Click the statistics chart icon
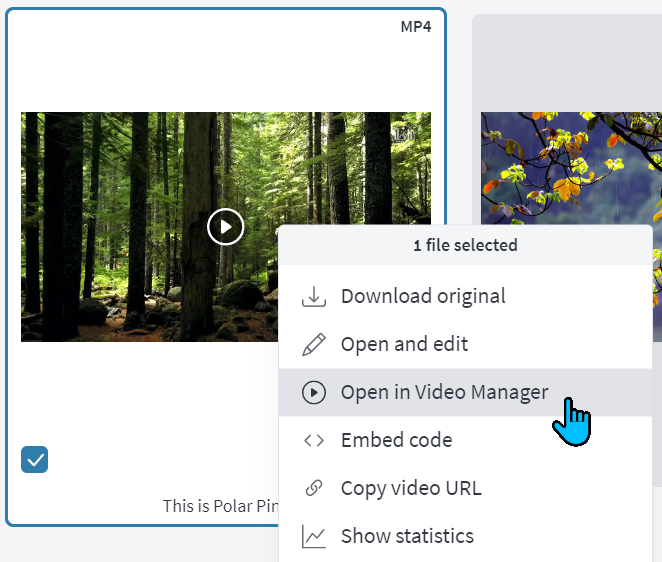Viewport: 662px width, 562px height. coord(314,536)
